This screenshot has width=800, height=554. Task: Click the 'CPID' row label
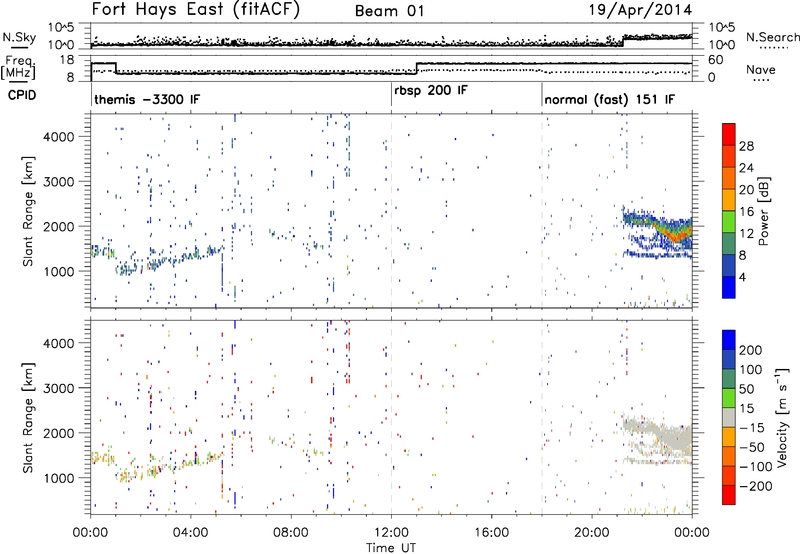(22, 95)
